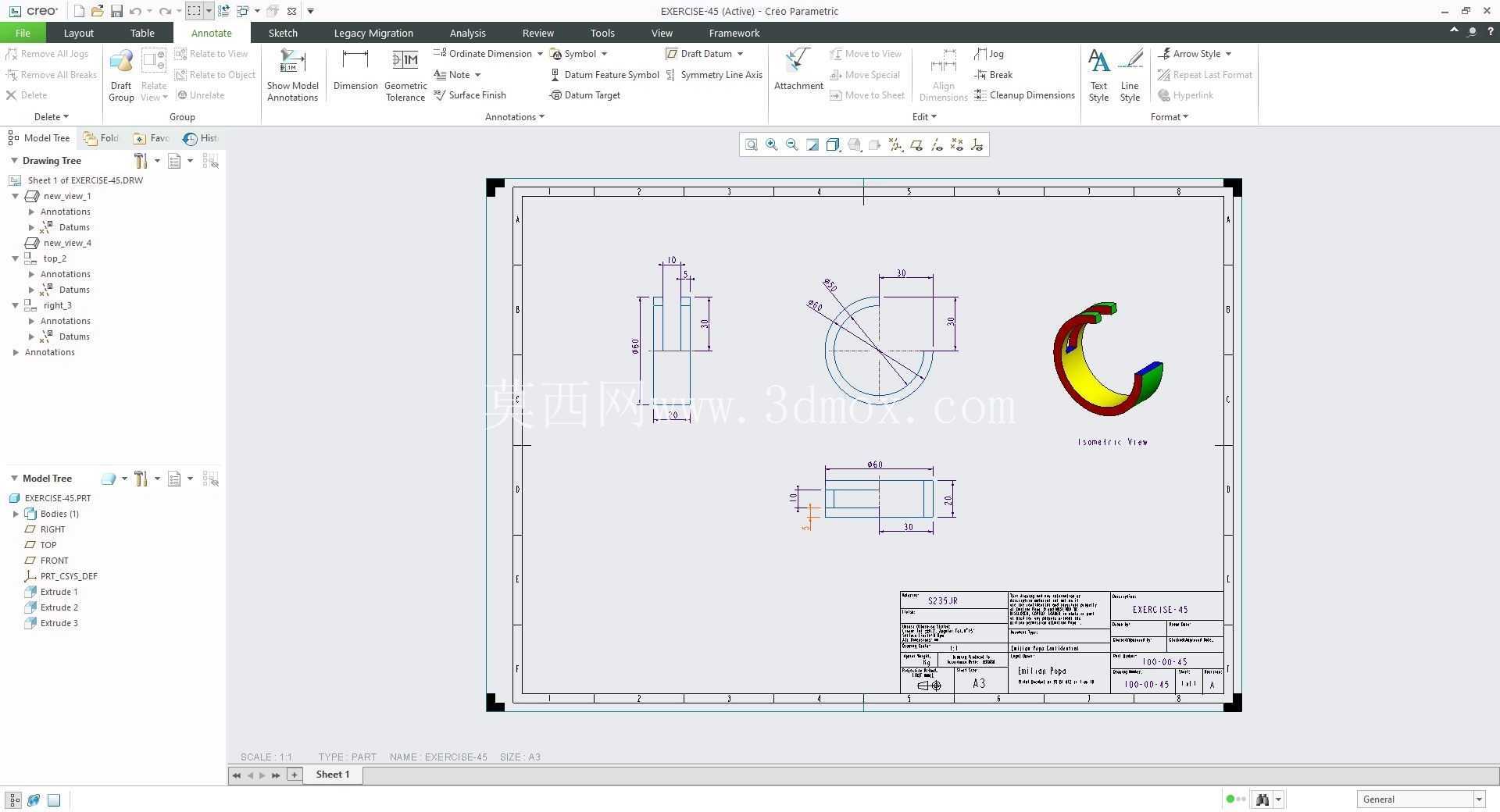Collapse the top_2 tree node
1500x812 pixels.
[x=15, y=258]
